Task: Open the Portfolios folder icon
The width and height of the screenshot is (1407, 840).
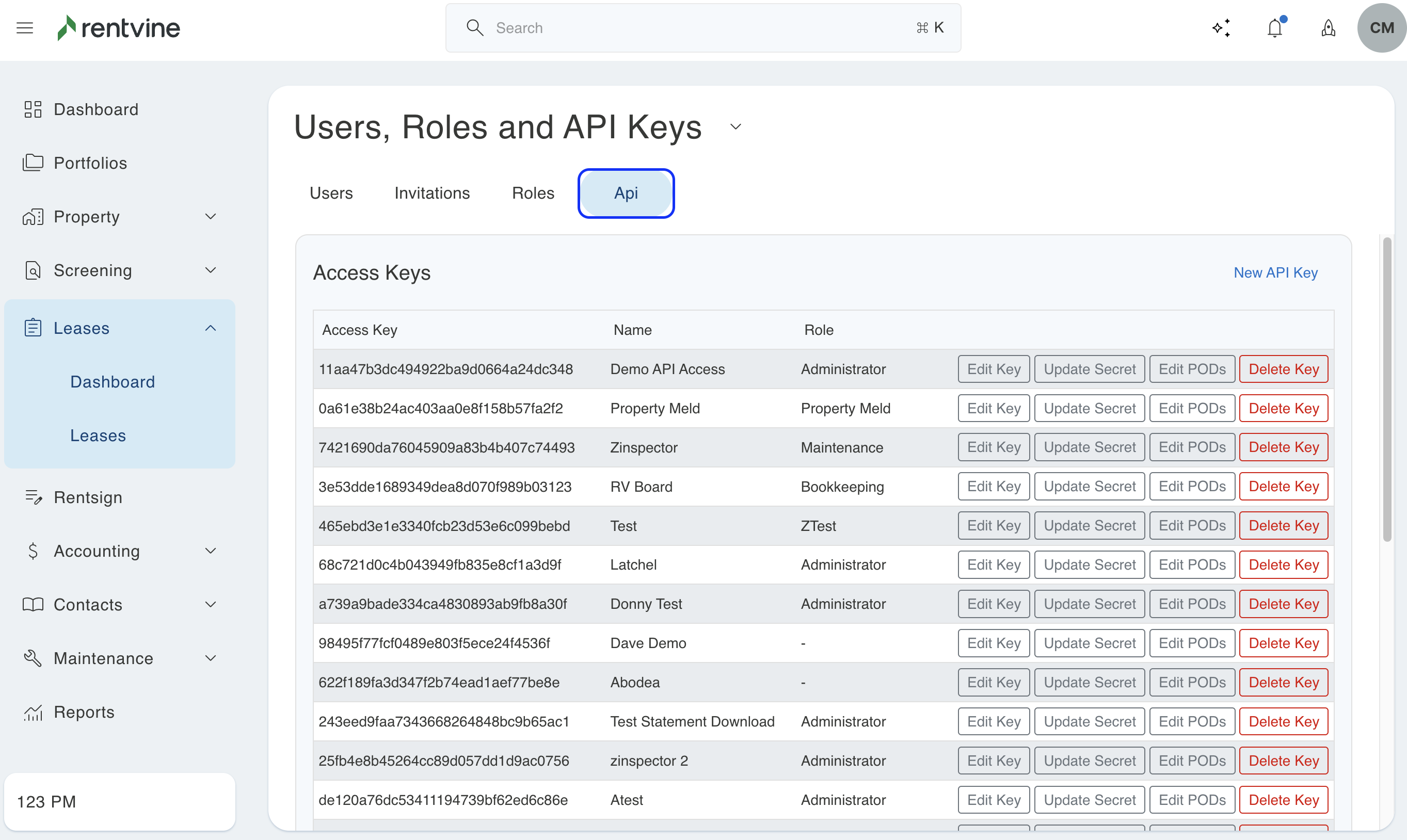Action: (33, 163)
